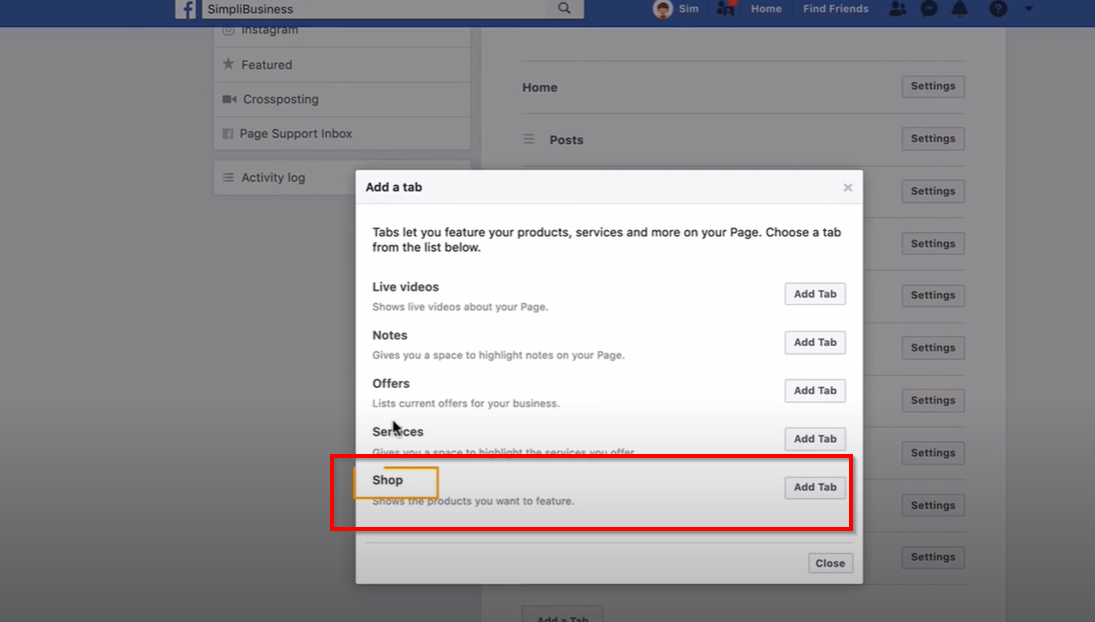Click the Help question mark icon

pos(998,9)
